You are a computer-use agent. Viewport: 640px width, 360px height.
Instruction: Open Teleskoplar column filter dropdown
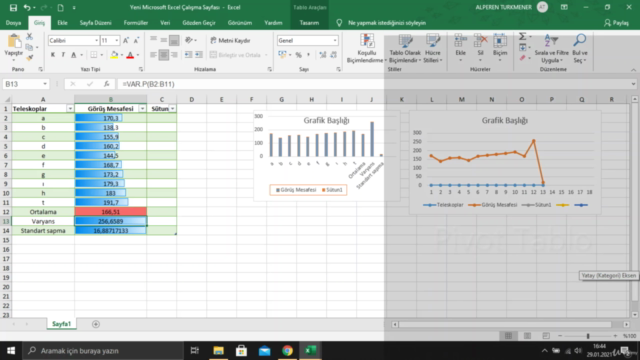(70, 109)
